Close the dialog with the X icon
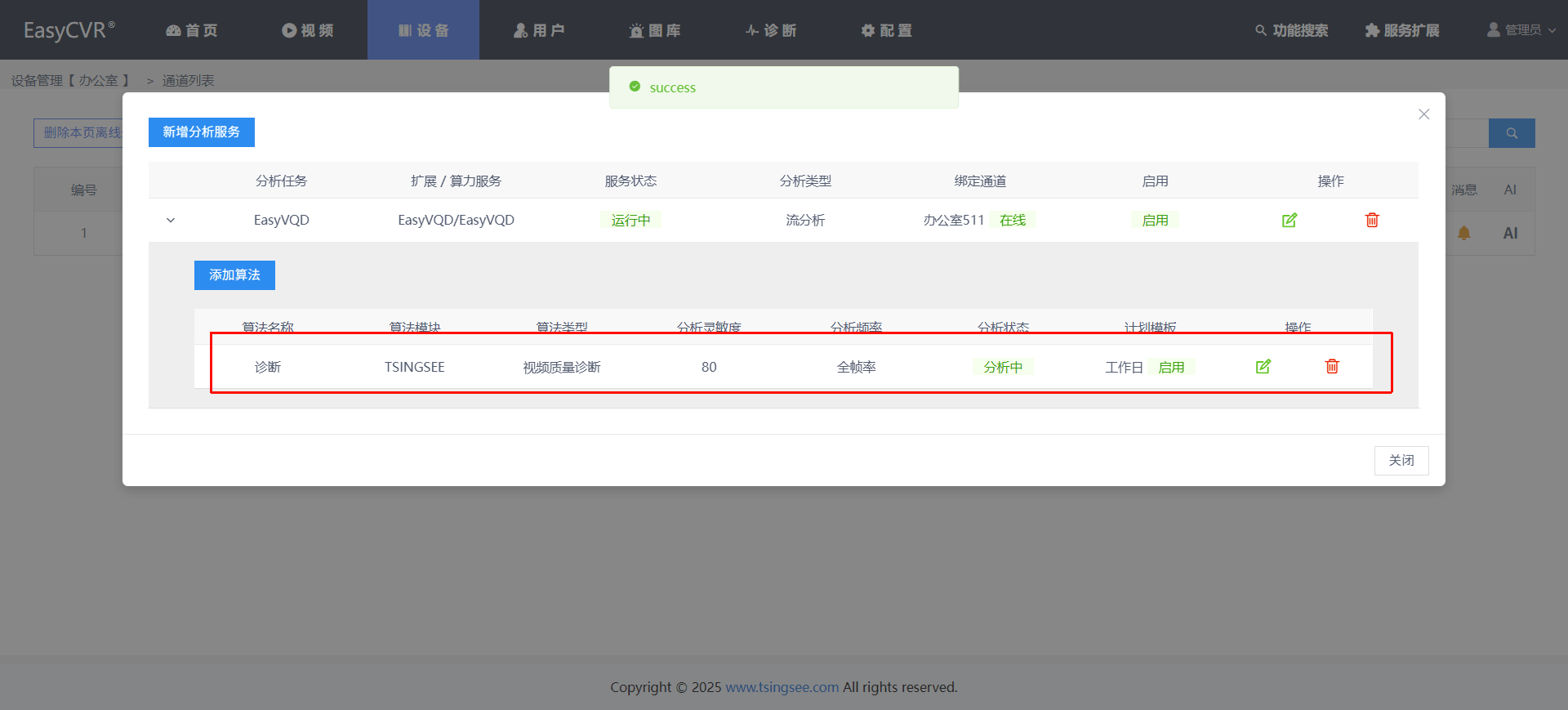The image size is (1568, 710). click(1423, 114)
